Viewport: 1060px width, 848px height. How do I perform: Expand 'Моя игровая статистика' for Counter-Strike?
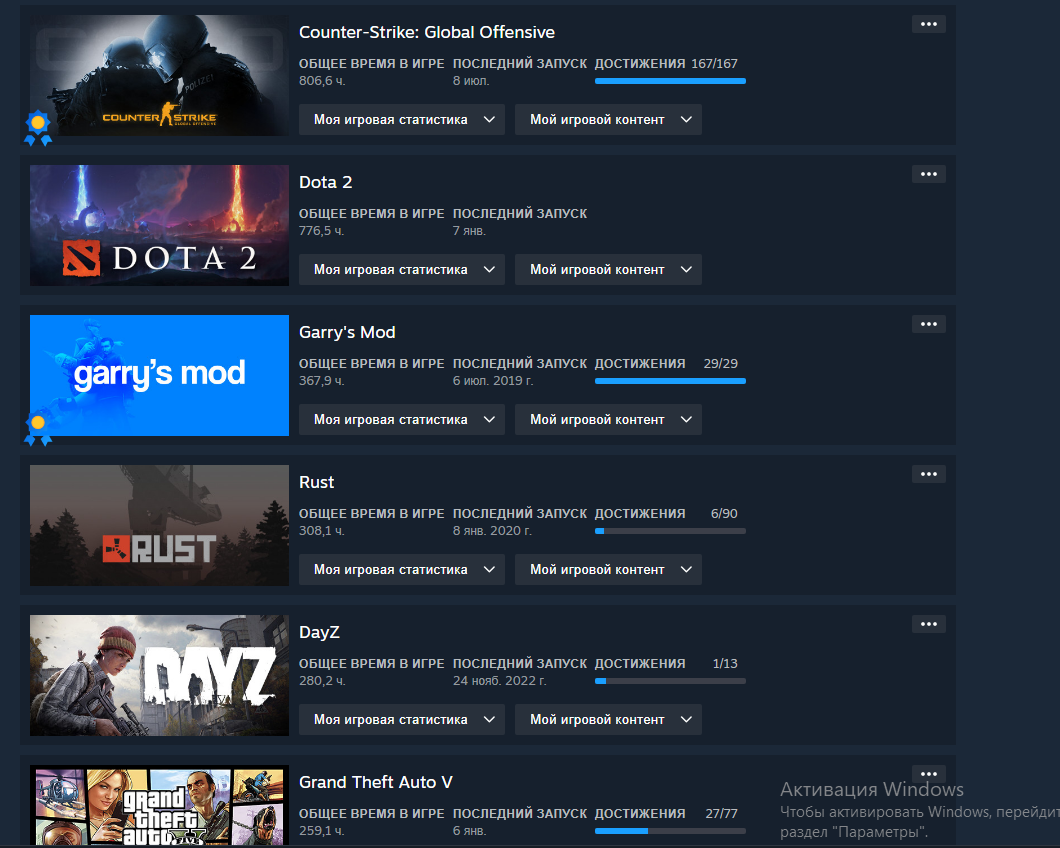point(402,120)
